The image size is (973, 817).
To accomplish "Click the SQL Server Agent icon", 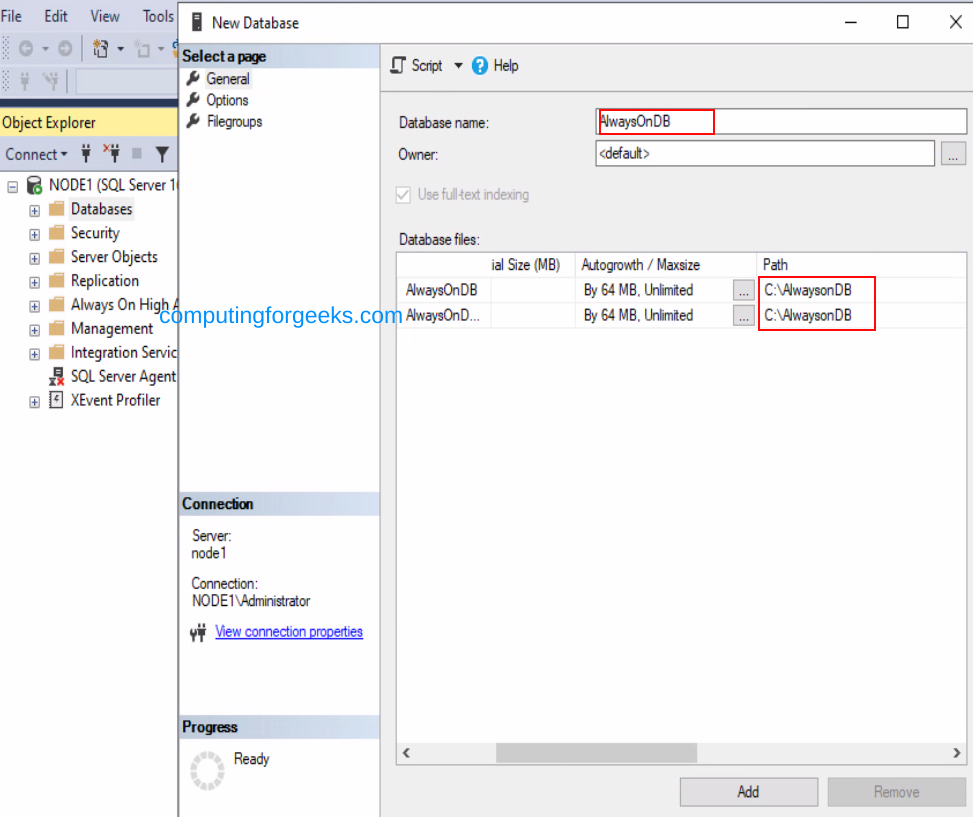I will pos(56,376).
